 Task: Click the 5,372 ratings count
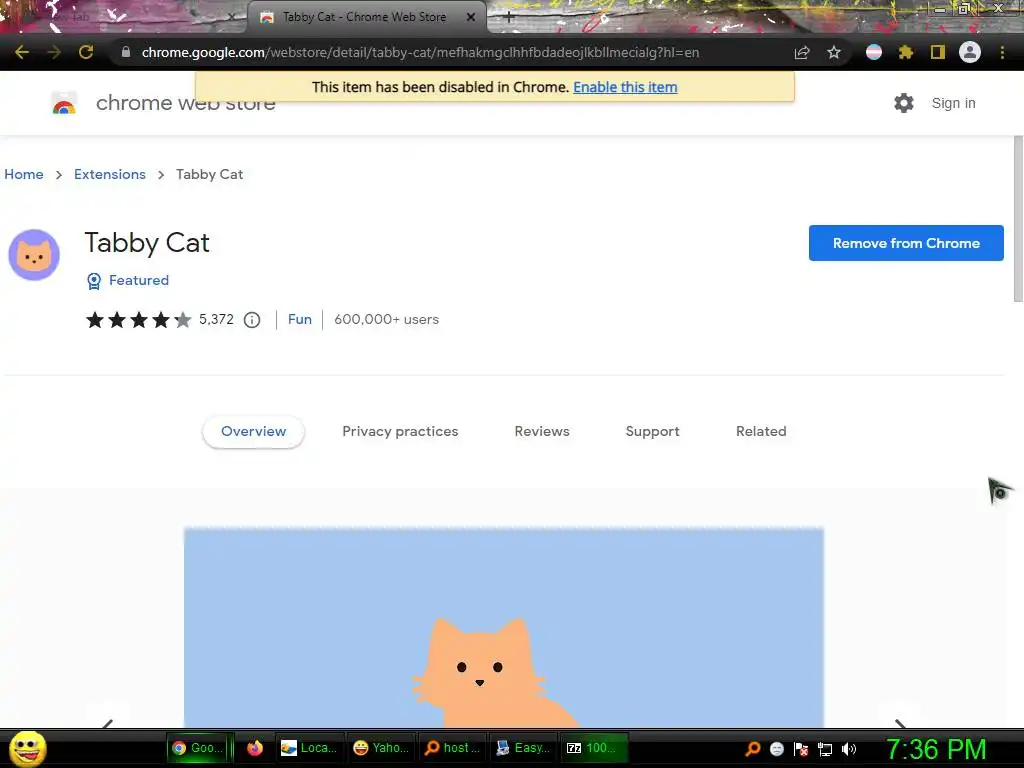coord(216,319)
